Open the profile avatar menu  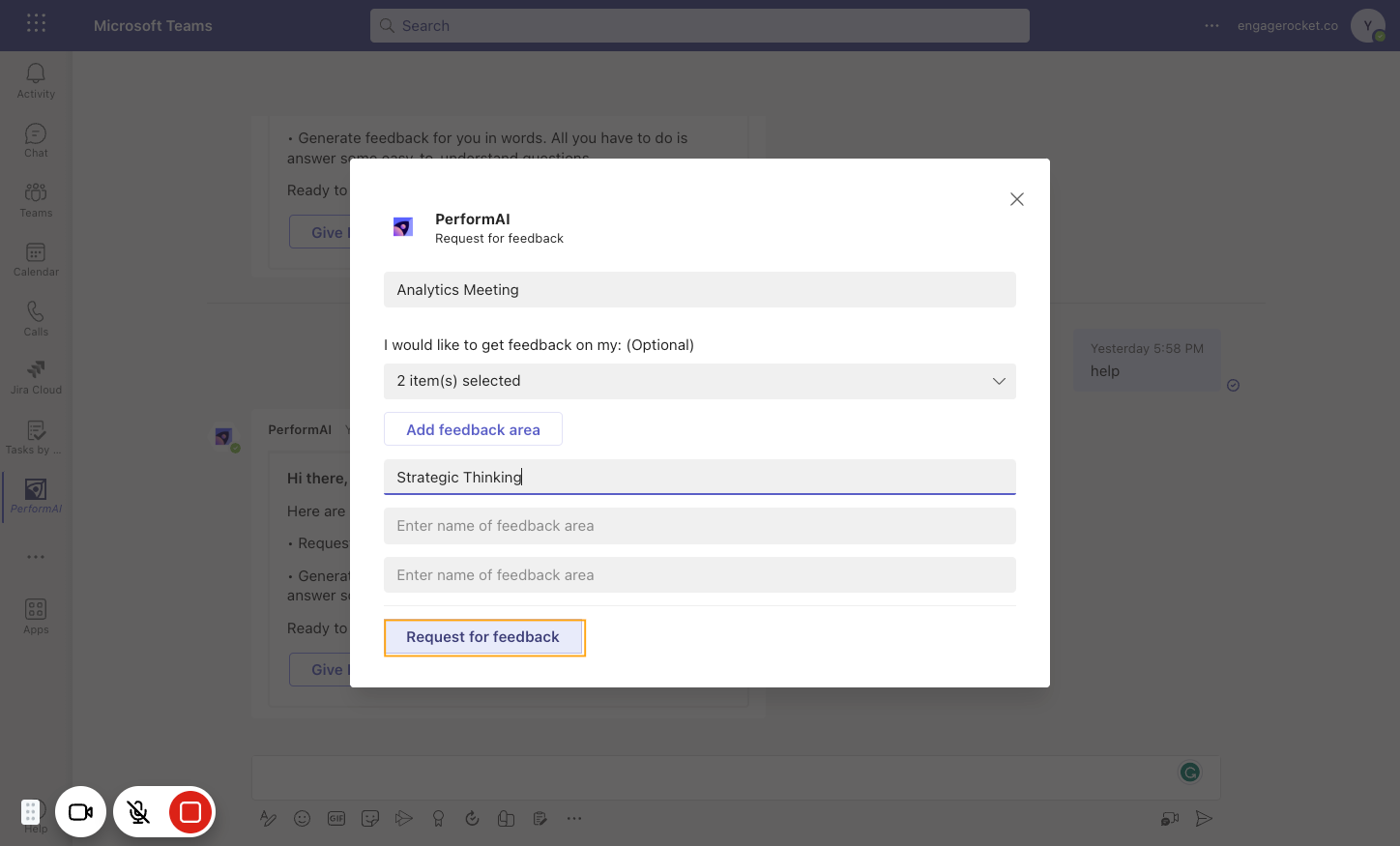pyautogui.click(x=1368, y=26)
